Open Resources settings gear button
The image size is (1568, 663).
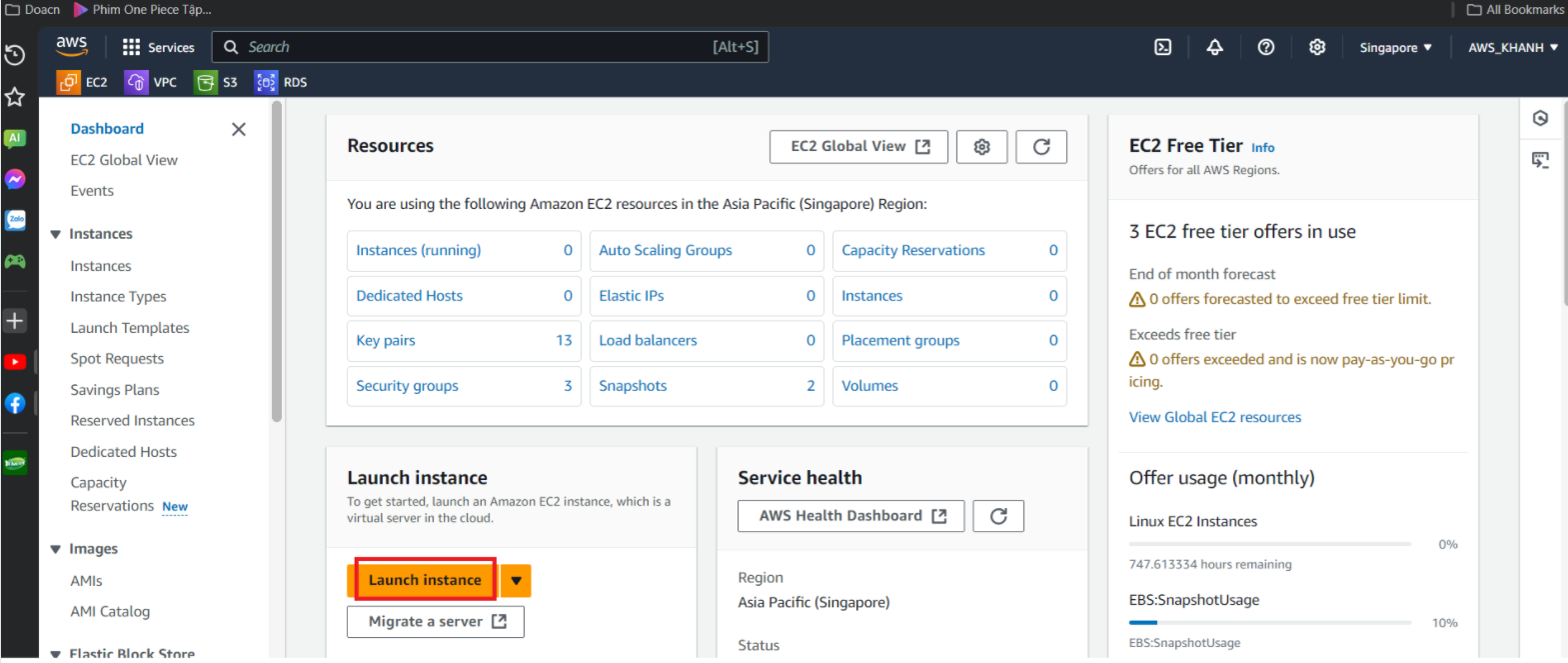tap(981, 147)
